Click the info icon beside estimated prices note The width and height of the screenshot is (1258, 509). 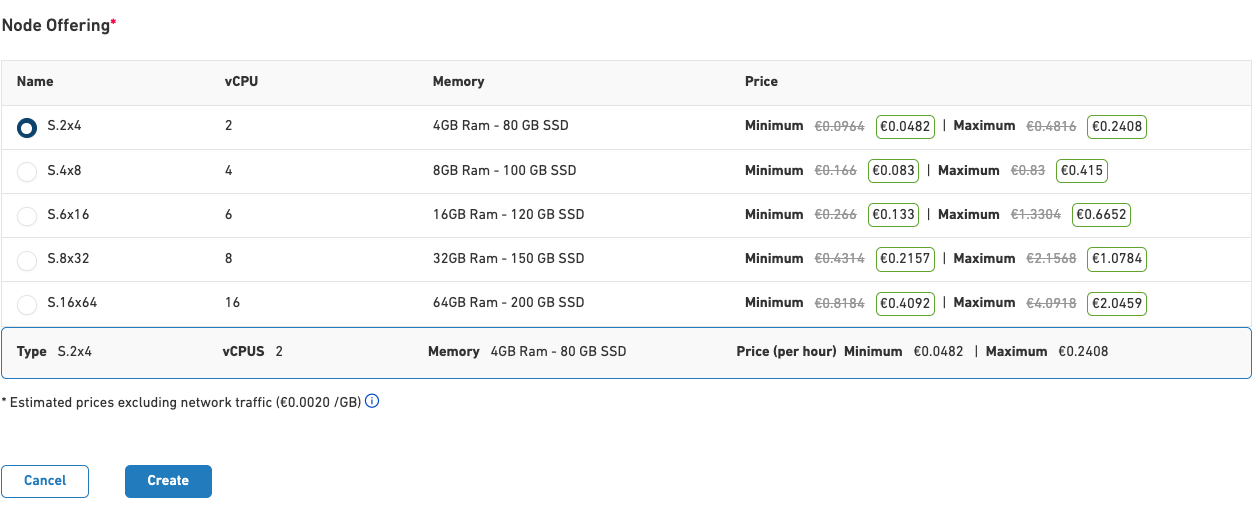coord(372,402)
